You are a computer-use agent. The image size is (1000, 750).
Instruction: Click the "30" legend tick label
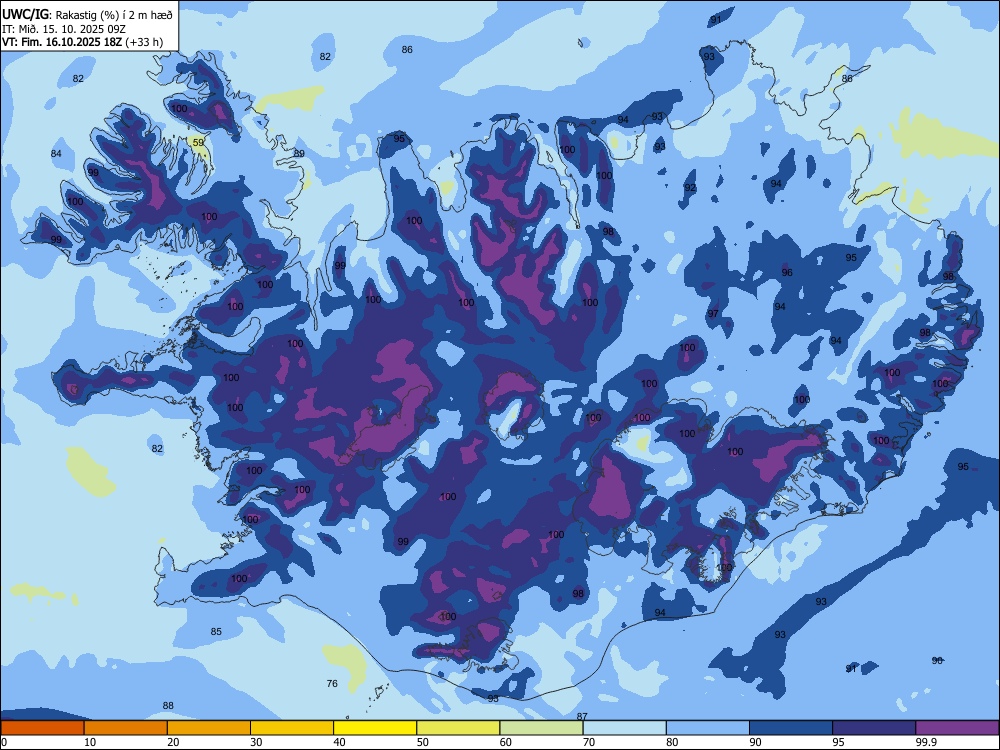[x=256, y=742]
